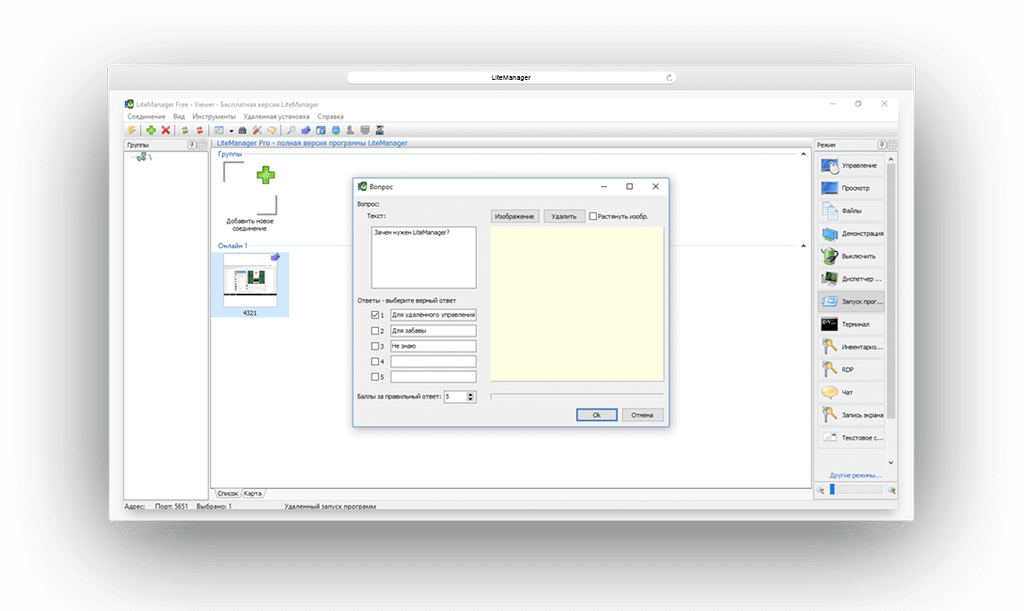Viewport: 1024px width, 611px height.
Task: Adjust the thumbnail zoom slider
Action: (856, 490)
